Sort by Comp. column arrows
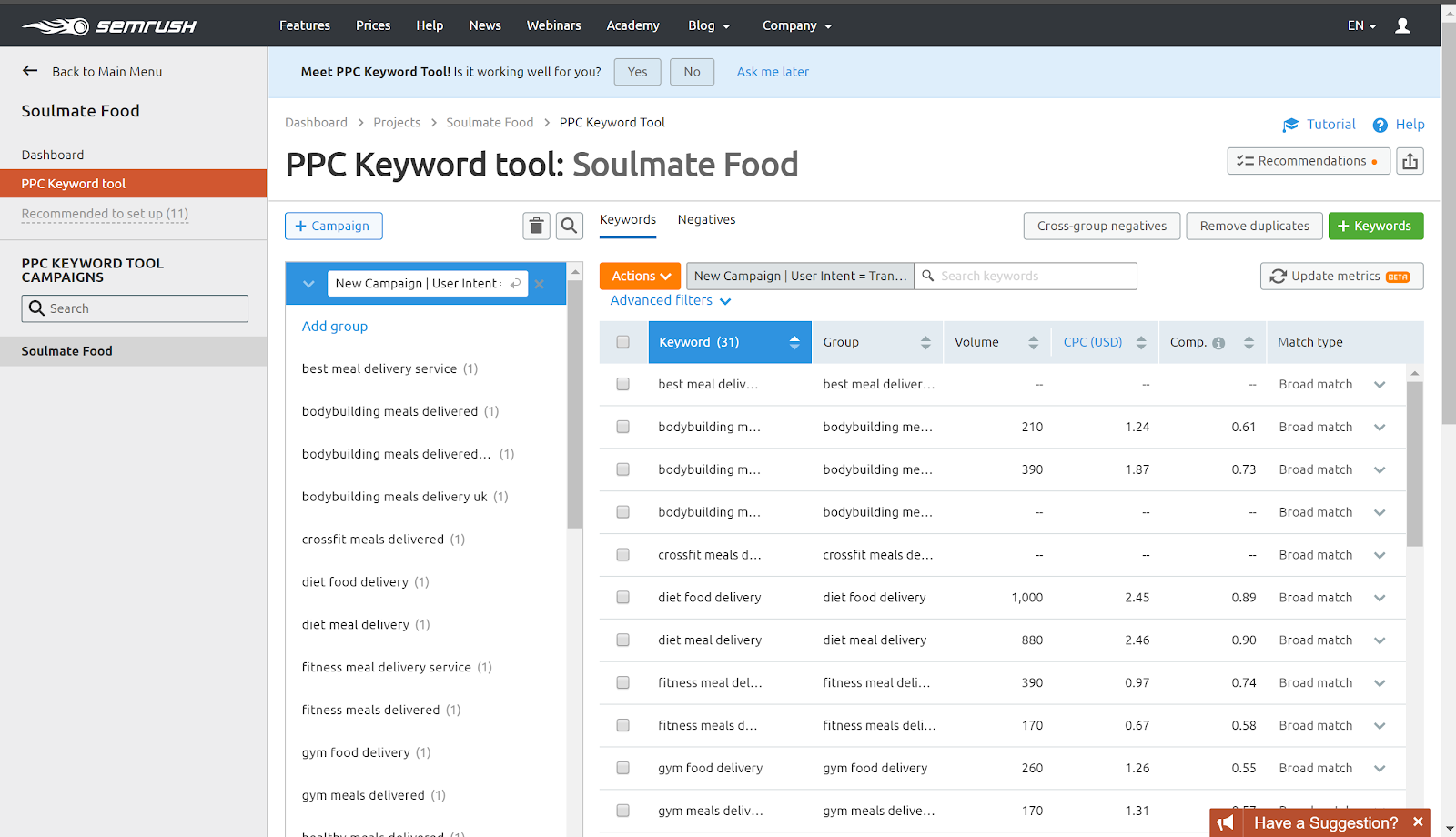 click(1249, 342)
